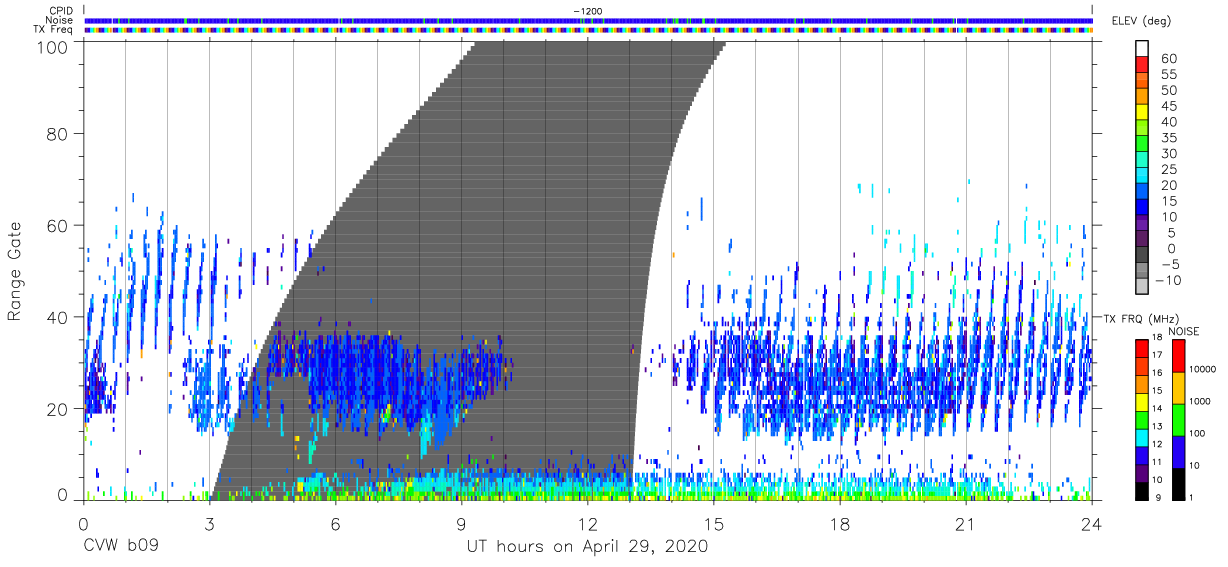Click the '60' tick on the Range Gate axis
1228x567 pixels.
[59, 225]
